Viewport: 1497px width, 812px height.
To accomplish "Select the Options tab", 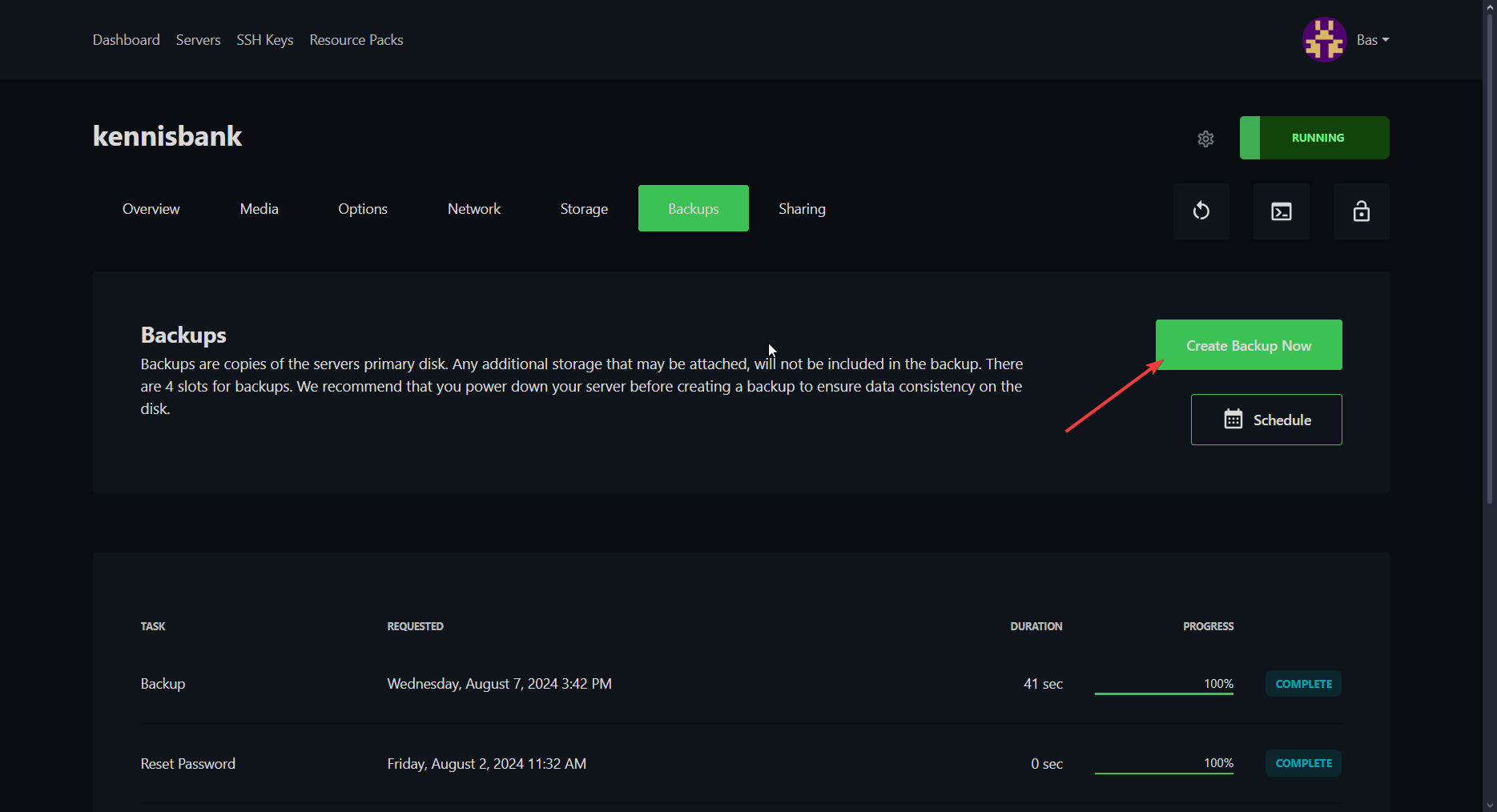I will pyautogui.click(x=362, y=209).
